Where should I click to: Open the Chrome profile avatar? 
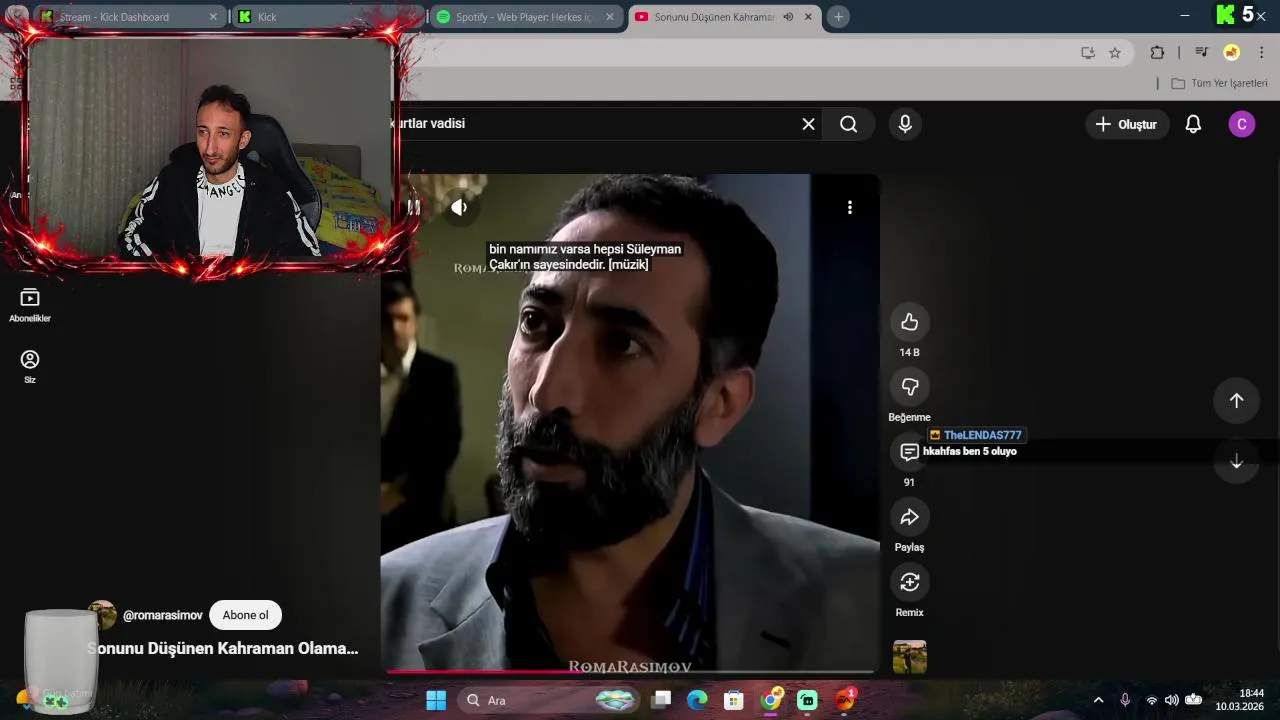1232,53
